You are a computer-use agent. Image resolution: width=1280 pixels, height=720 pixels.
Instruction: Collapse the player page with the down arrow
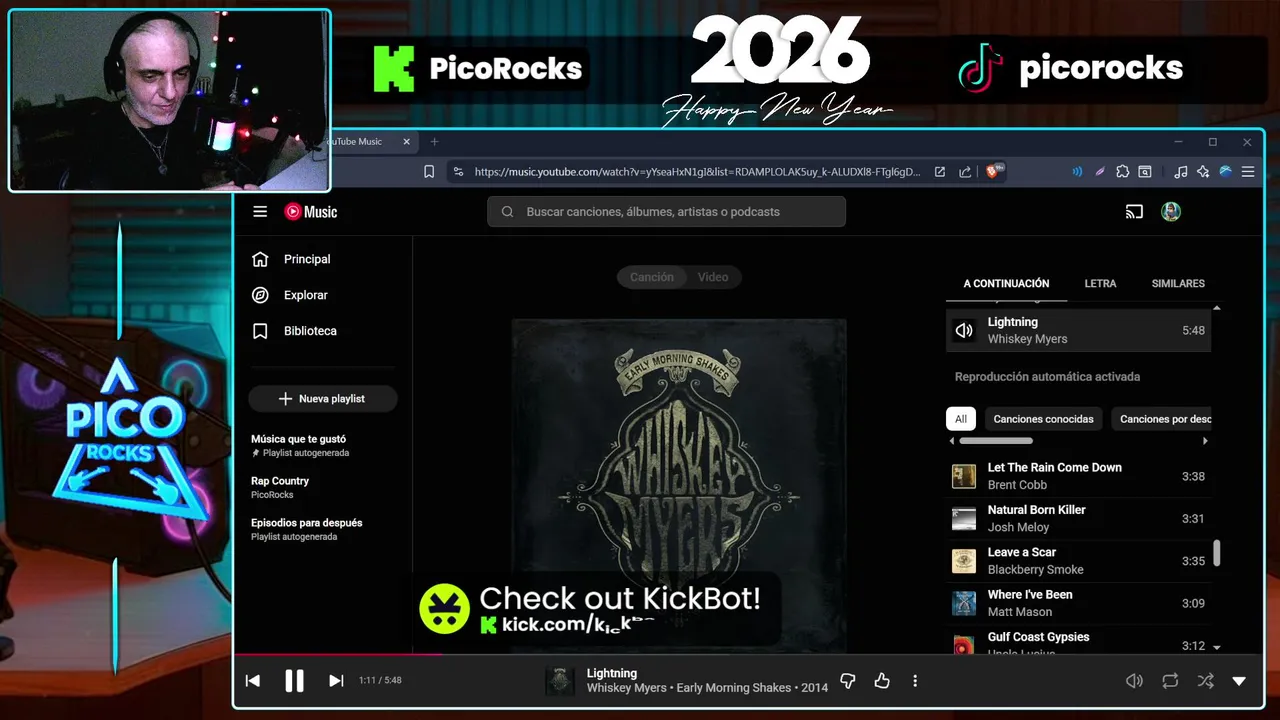(1239, 681)
